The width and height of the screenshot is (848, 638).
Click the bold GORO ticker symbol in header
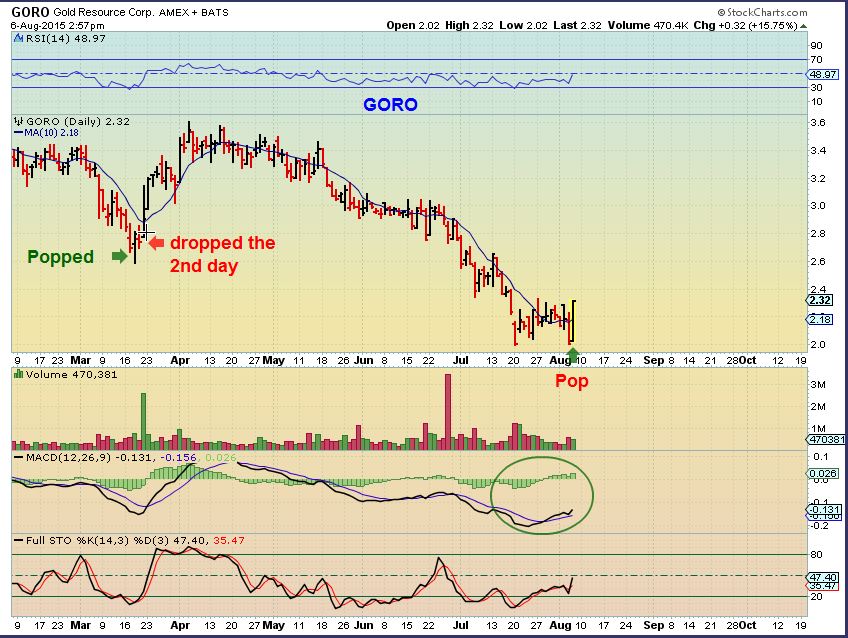tap(30, 12)
